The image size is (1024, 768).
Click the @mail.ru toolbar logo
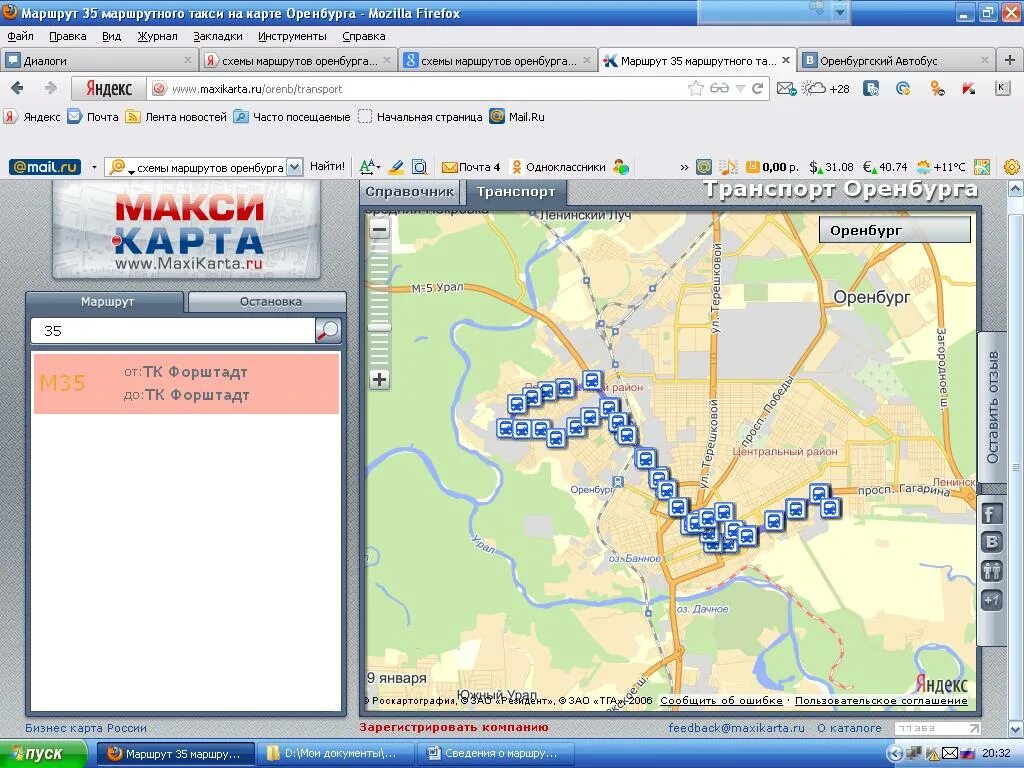point(45,167)
